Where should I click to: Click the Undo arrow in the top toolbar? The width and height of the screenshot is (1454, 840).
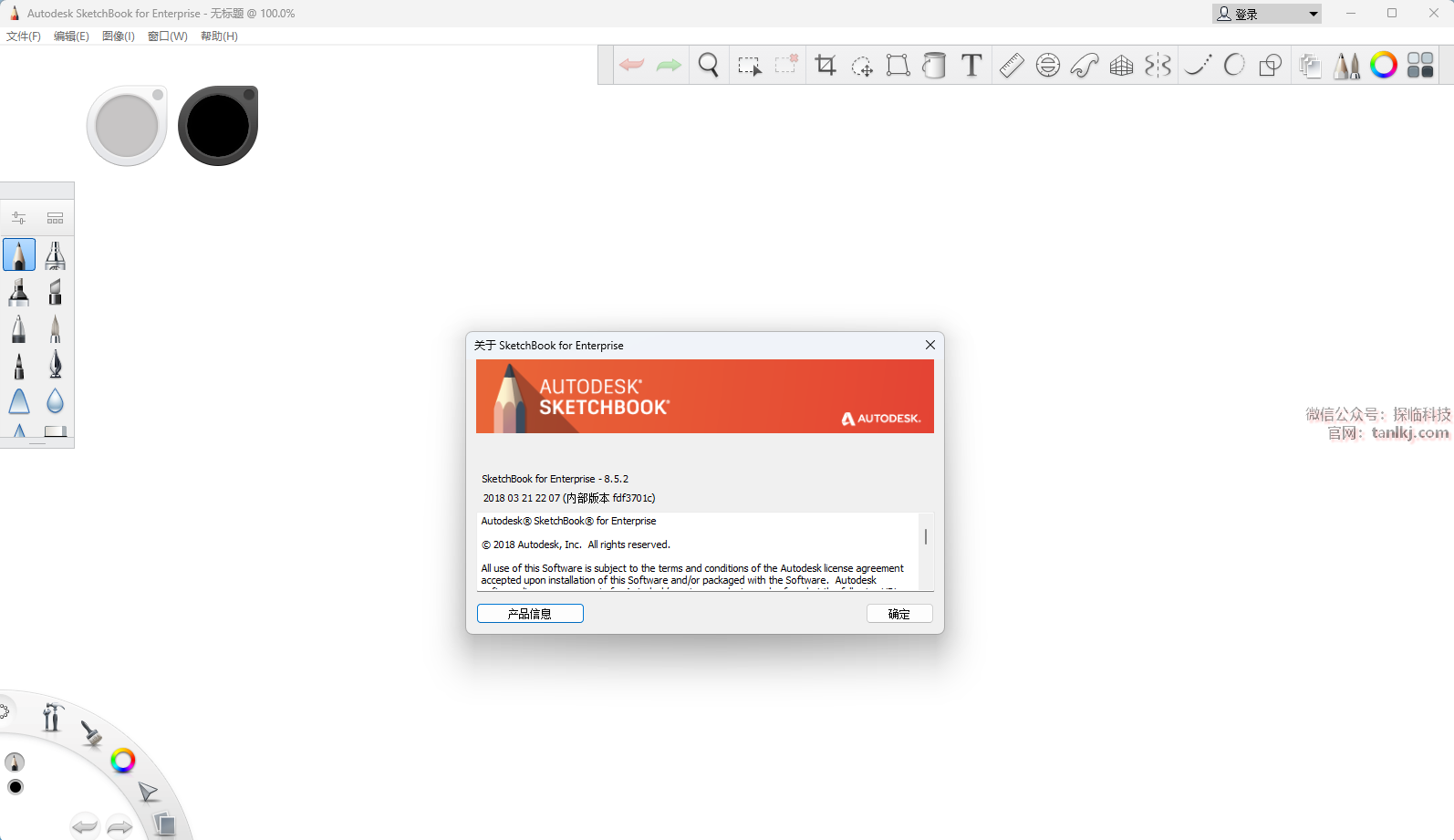tap(631, 65)
